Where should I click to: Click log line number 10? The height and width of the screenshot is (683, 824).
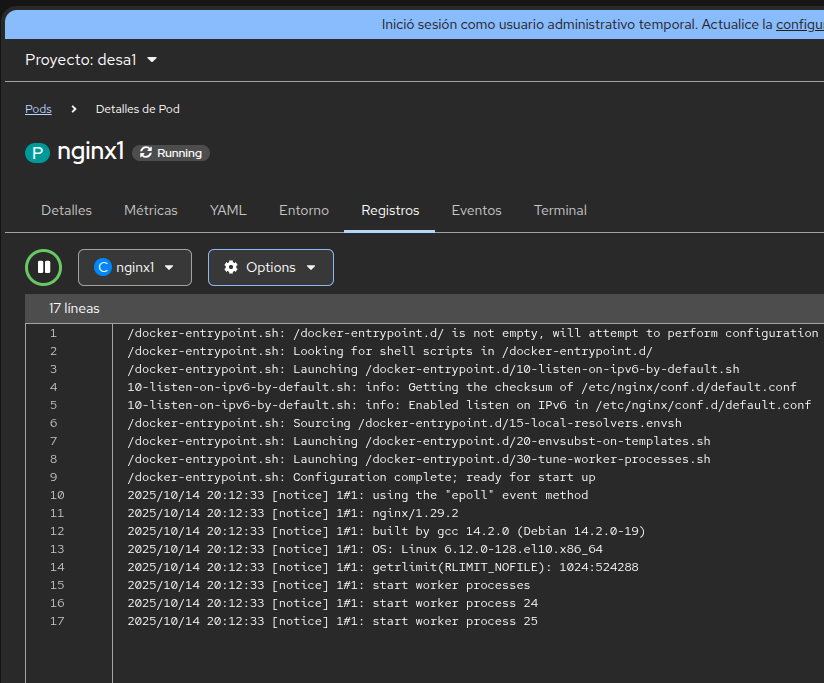click(56, 495)
